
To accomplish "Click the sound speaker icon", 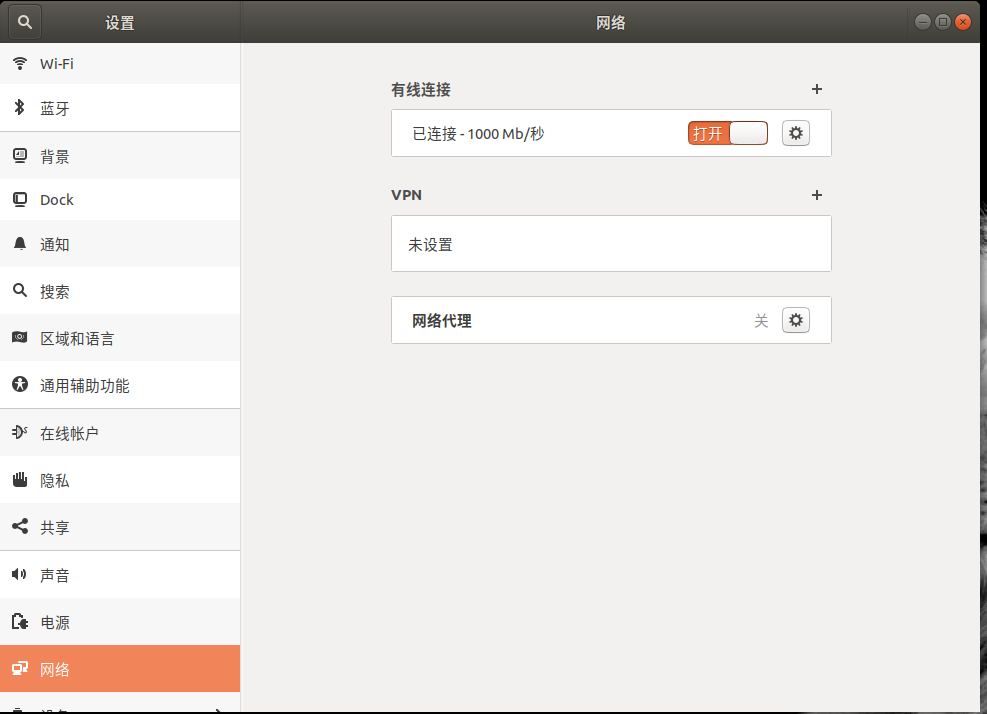I will (x=20, y=574).
